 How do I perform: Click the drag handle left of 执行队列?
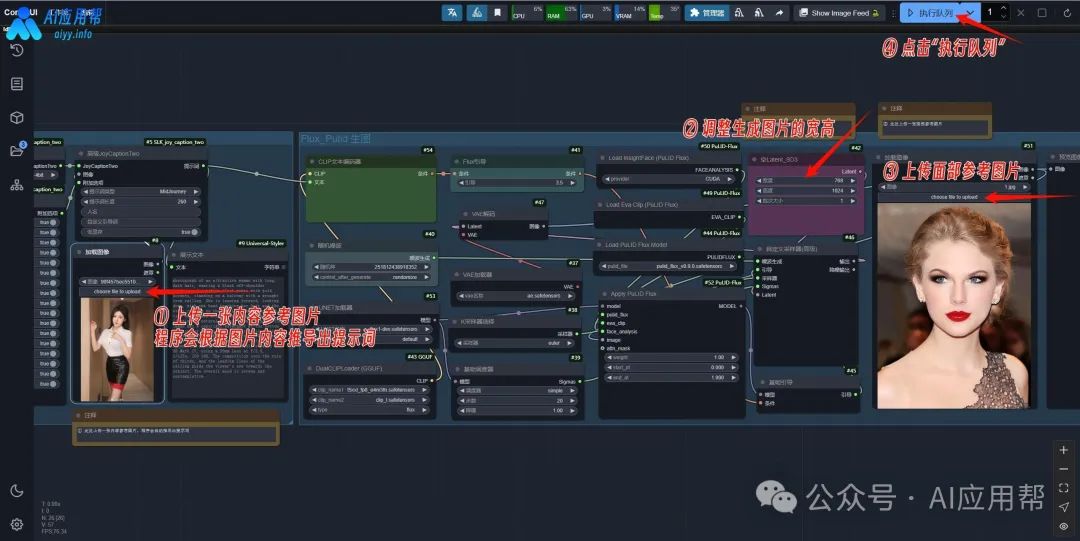click(894, 13)
